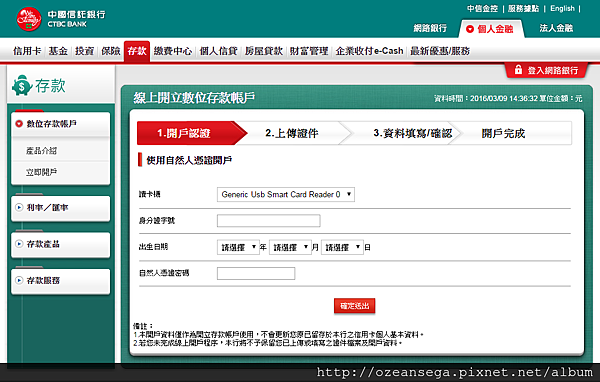This screenshot has height=382, width=600.
Task: Open the birth day 日 dropdown
Action: click(342, 247)
